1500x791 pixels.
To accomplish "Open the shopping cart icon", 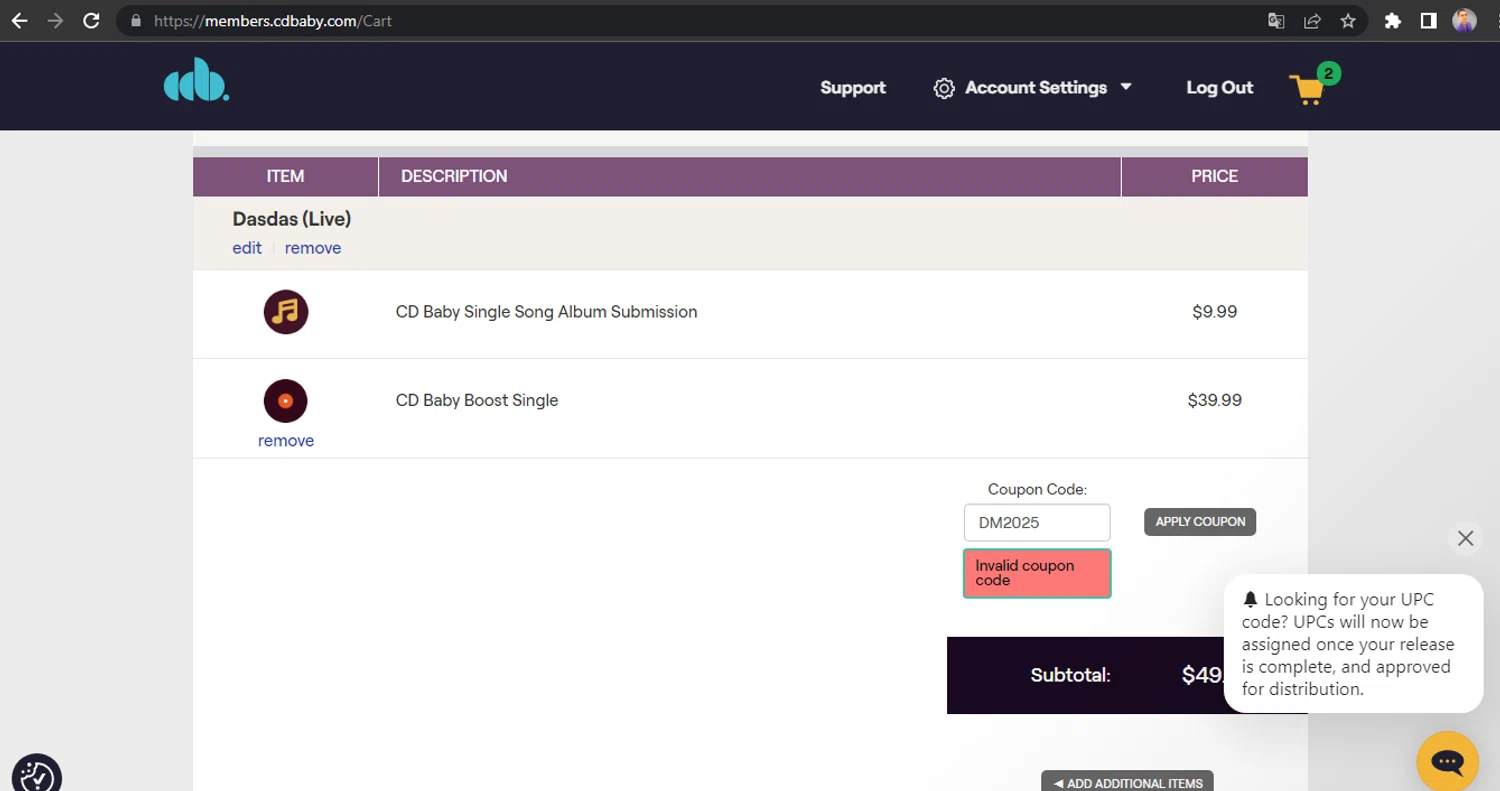I will pyautogui.click(x=1307, y=90).
